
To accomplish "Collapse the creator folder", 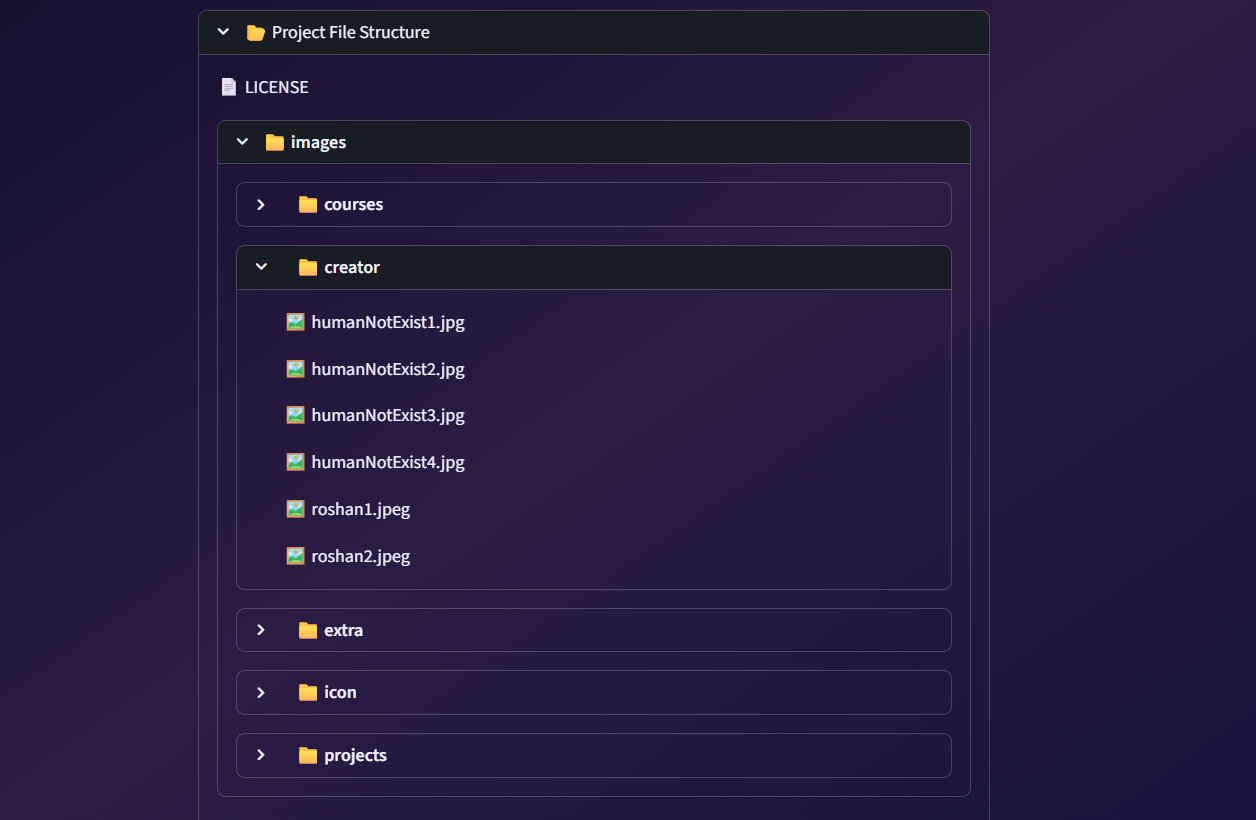I will pyautogui.click(x=261, y=267).
